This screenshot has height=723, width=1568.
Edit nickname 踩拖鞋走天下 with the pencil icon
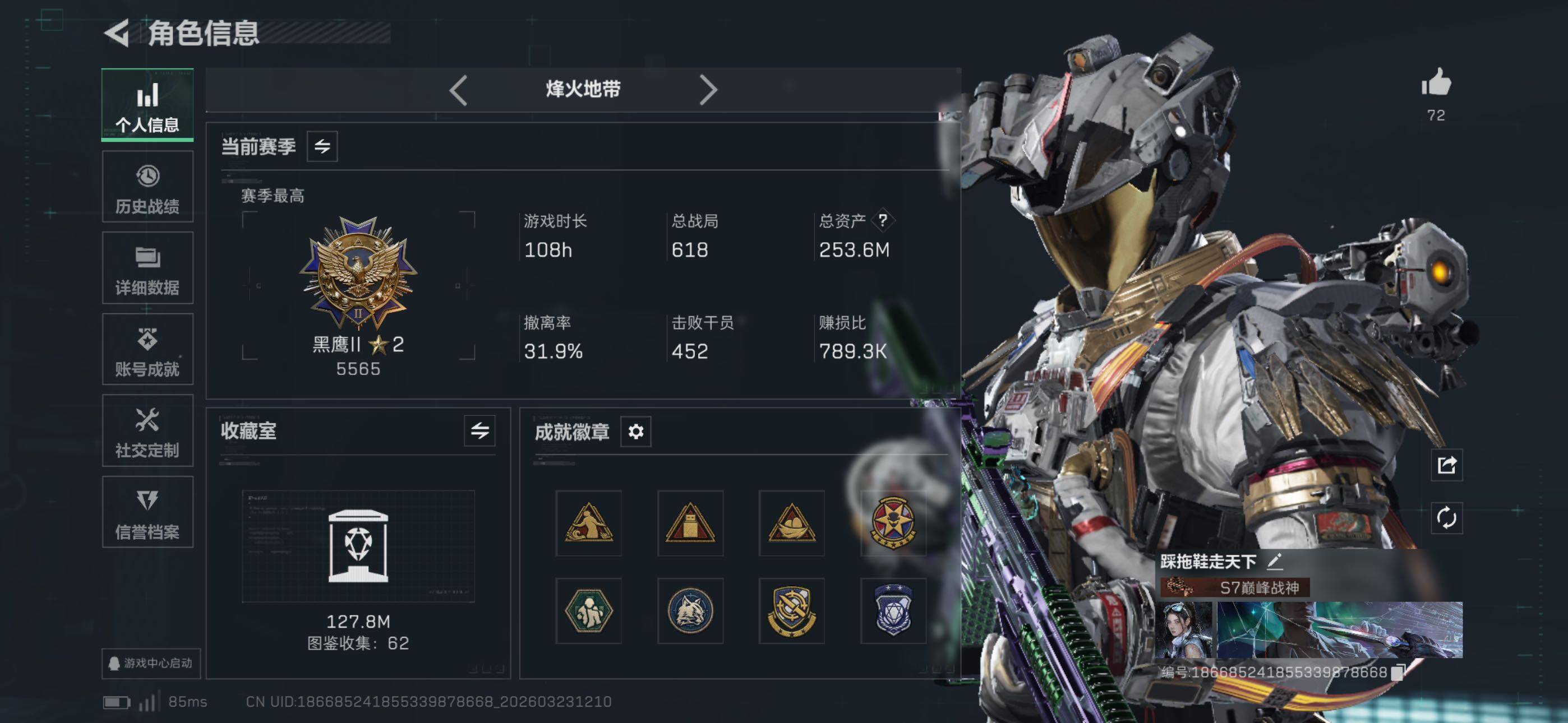click(x=1275, y=560)
